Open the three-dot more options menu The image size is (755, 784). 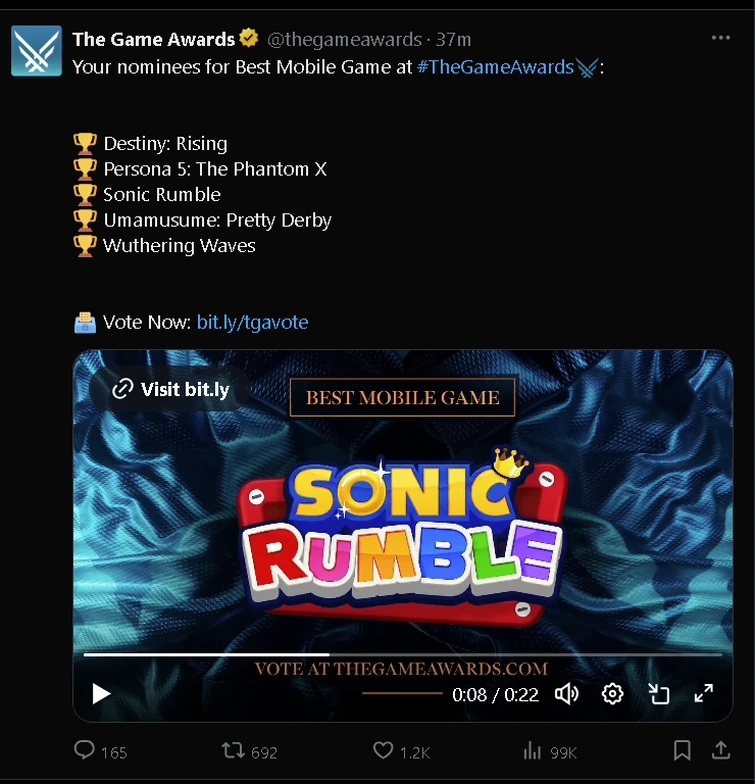tap(721, 38)
